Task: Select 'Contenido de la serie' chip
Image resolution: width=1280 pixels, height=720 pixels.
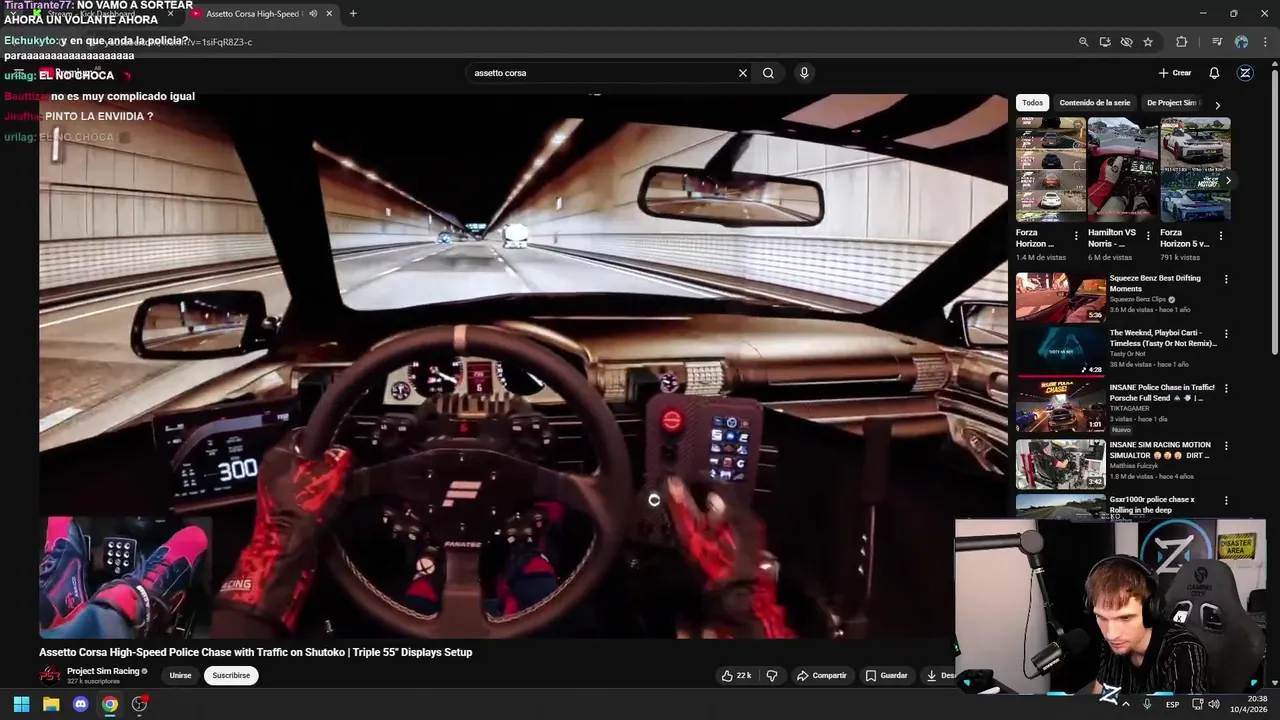Action: [x=1095, y=103]
